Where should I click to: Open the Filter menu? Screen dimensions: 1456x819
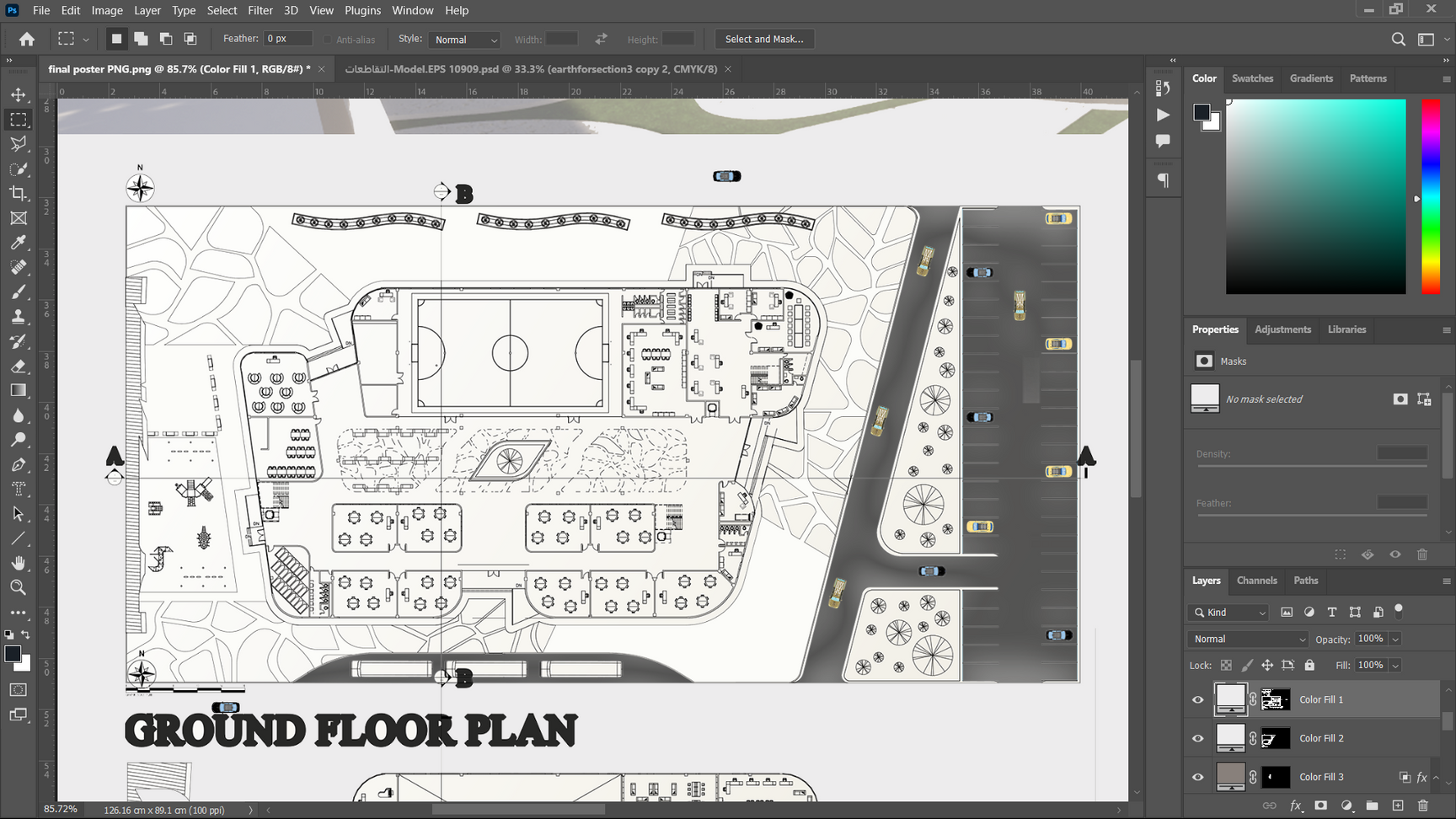pyautogui.click(x=260, y=10)
